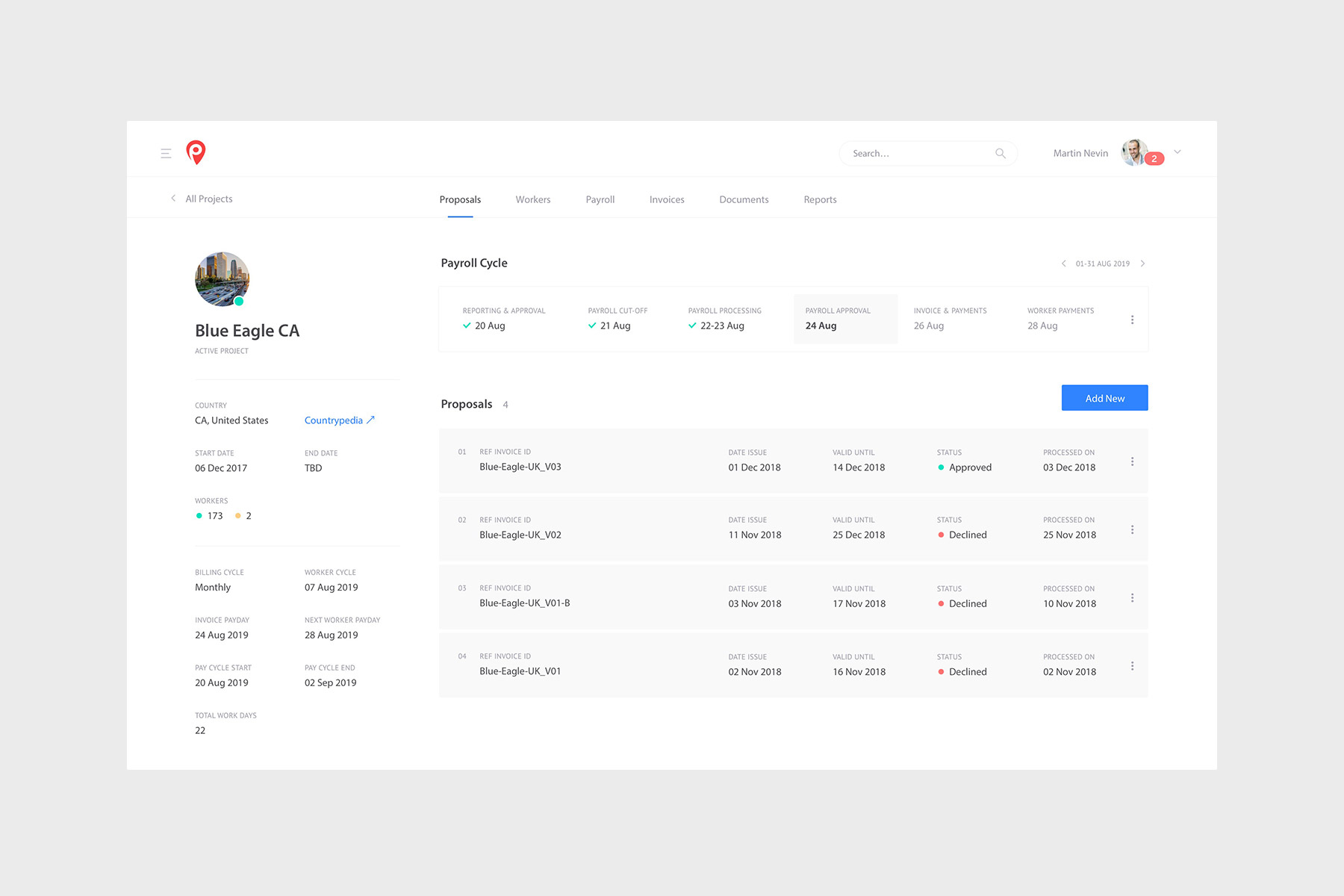Select Payroll Cut-off 21 Aug step
This screenshot has width=1344, height=896.
tap(617, 319)
